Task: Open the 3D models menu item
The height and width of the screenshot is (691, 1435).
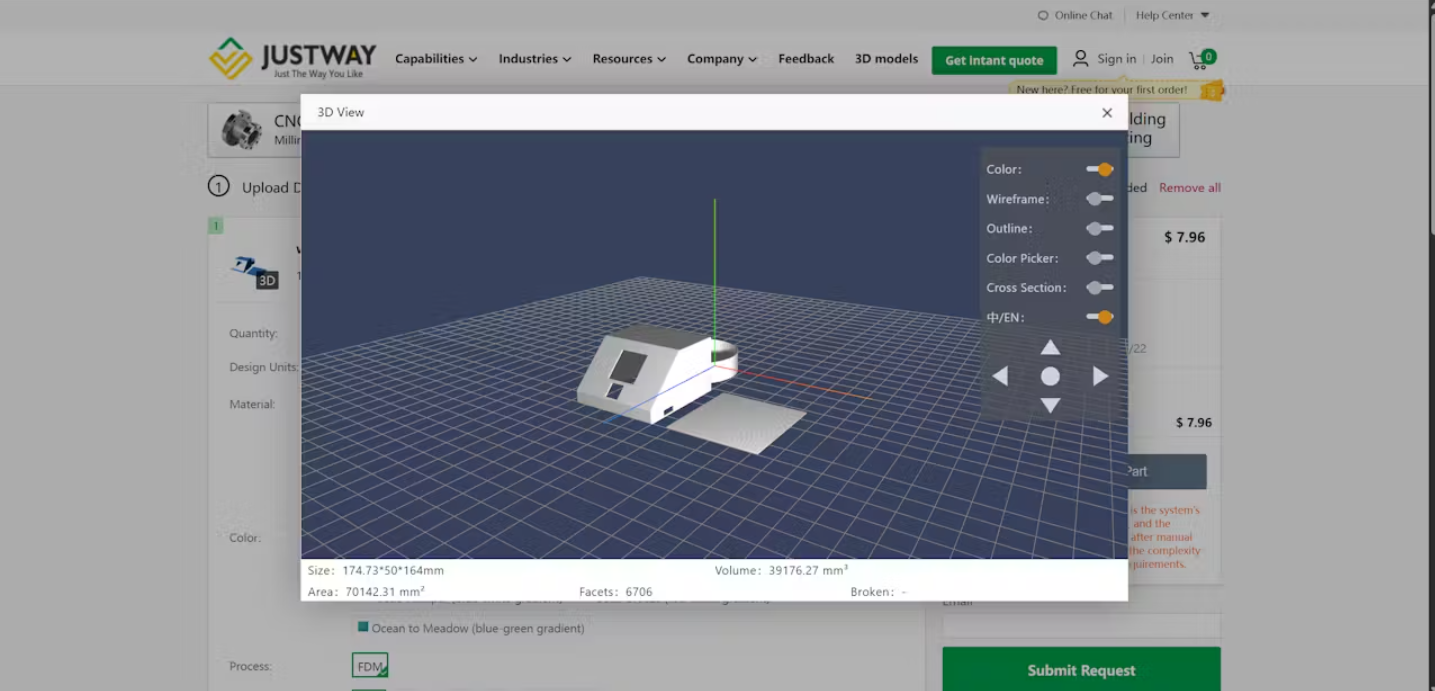Action: point(885,58)
